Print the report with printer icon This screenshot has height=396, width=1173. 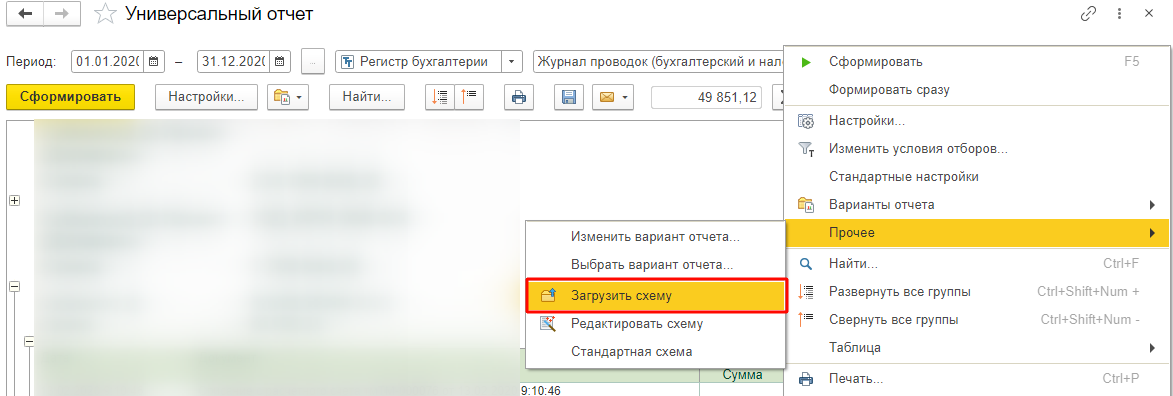[x=518, y=97]
